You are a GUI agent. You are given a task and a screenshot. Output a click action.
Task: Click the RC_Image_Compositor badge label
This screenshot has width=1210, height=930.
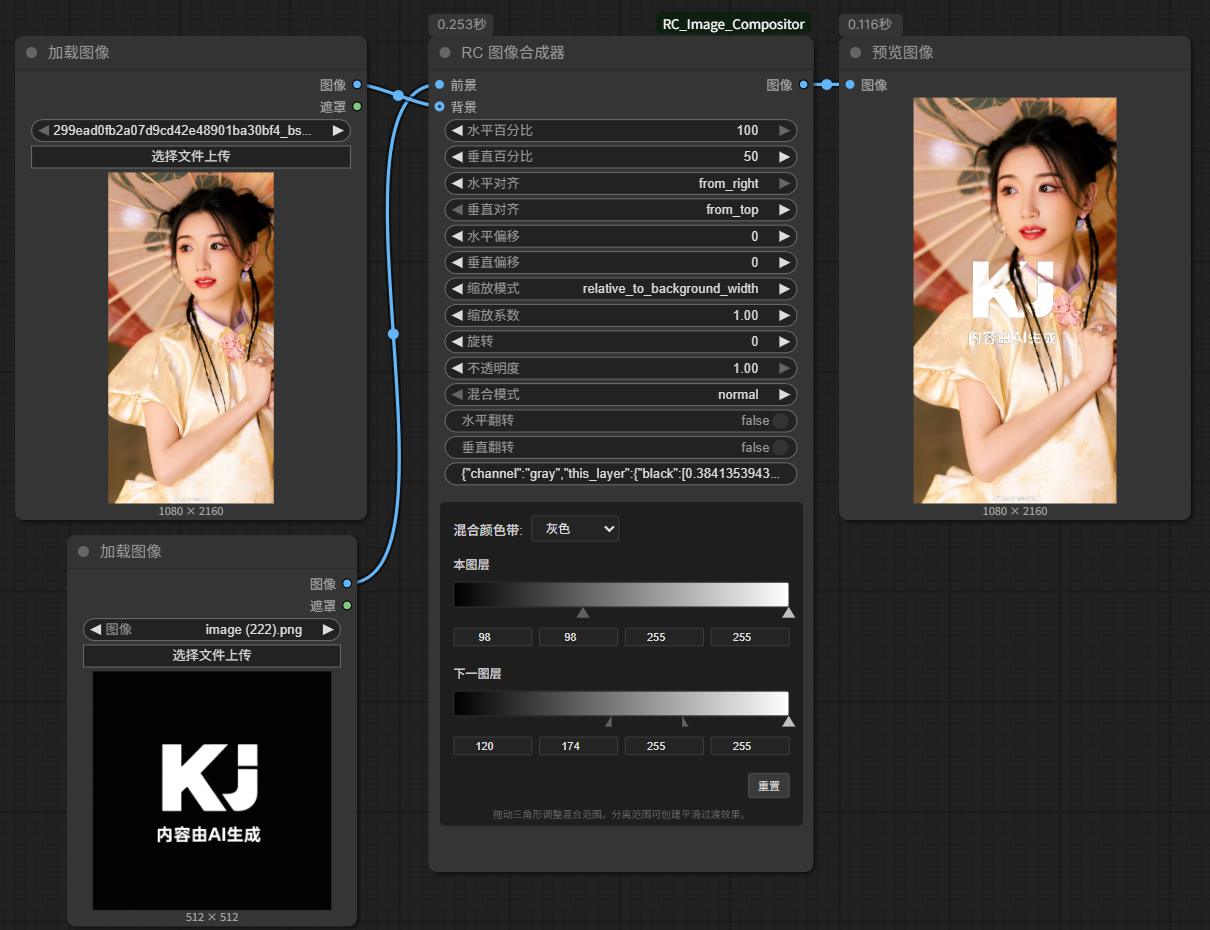[733, 24]
